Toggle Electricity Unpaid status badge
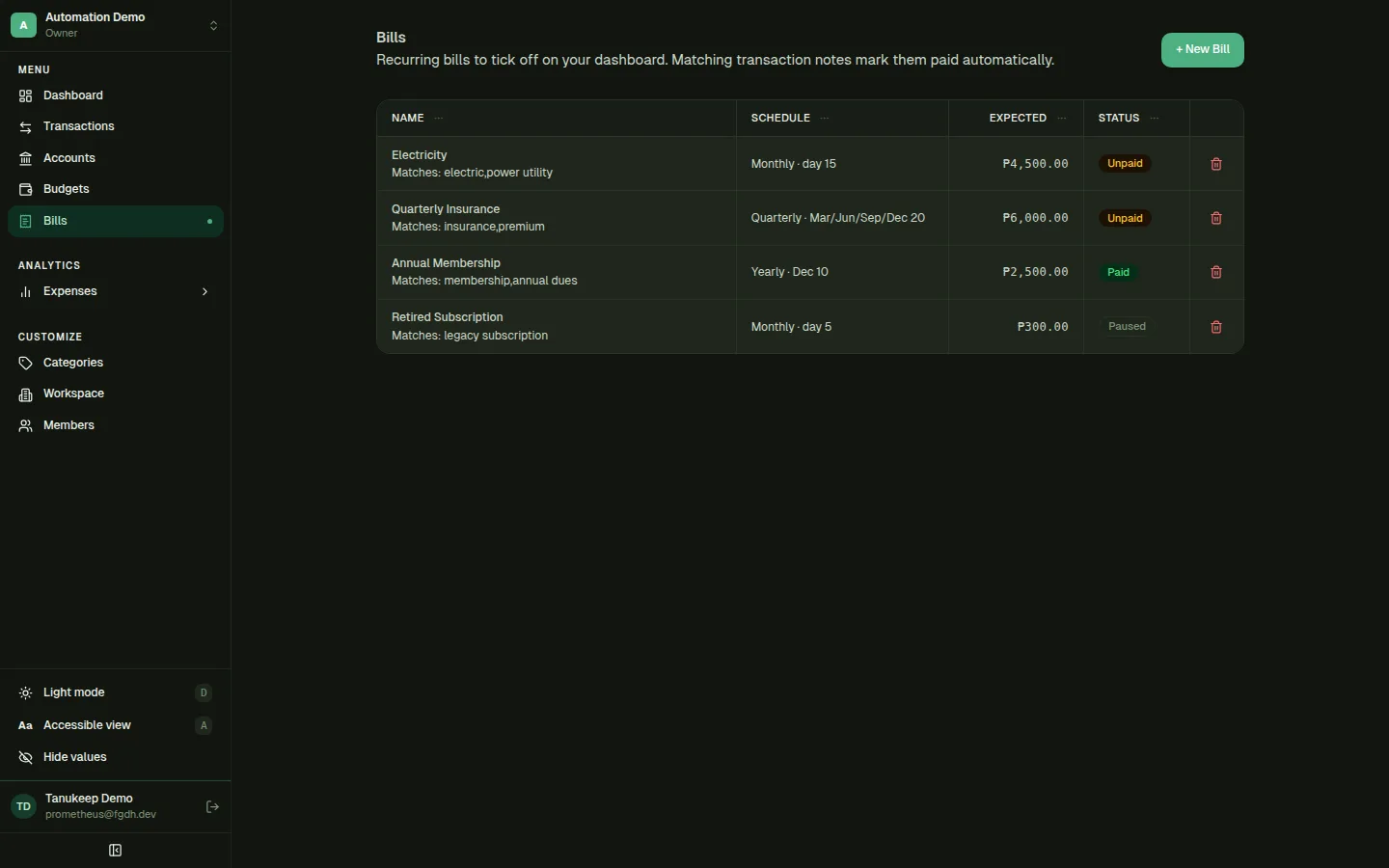1389x868 pixels. click(1126, 164)
